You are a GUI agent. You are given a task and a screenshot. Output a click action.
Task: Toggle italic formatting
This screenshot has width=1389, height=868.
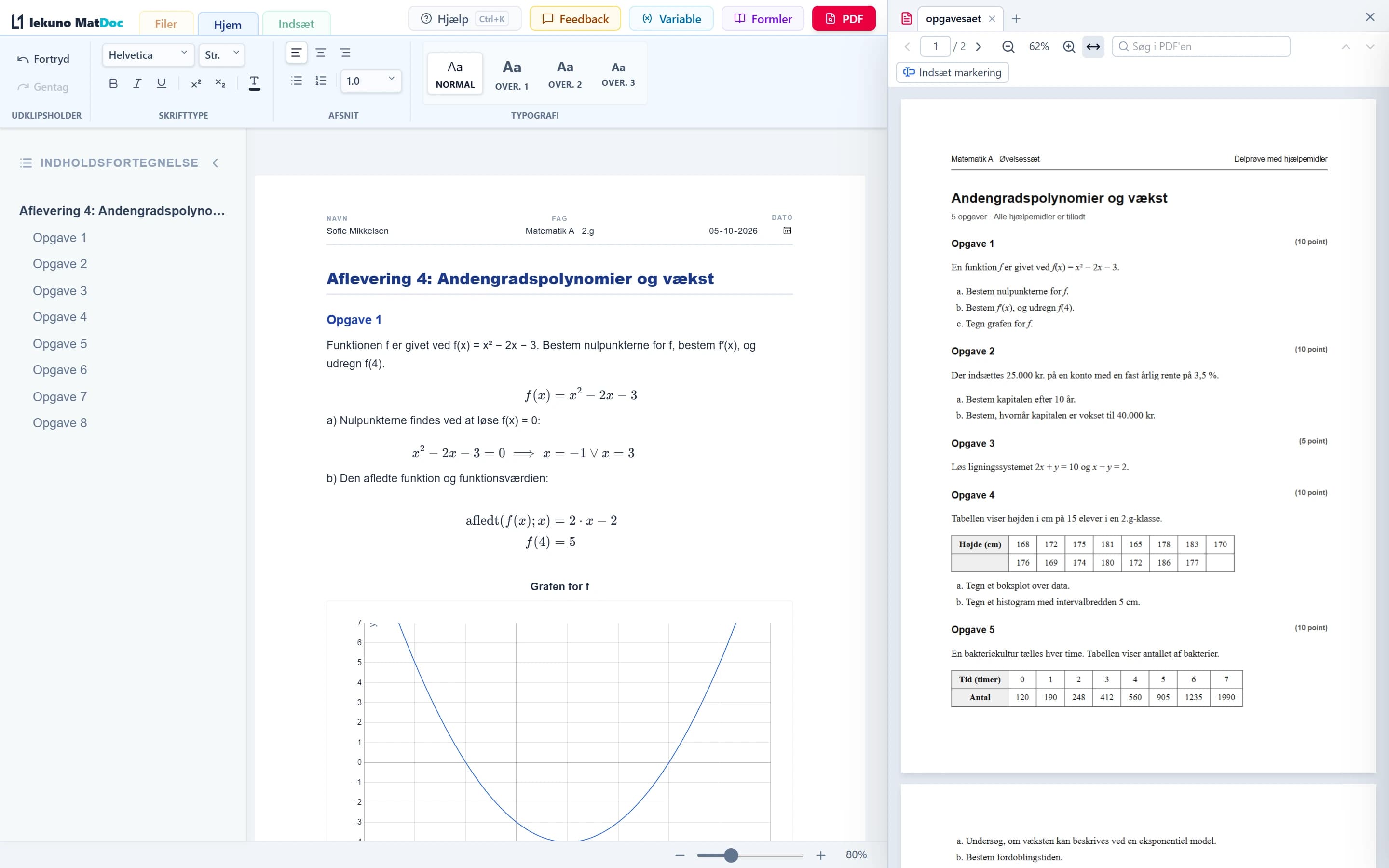click(x=137, y=84)
